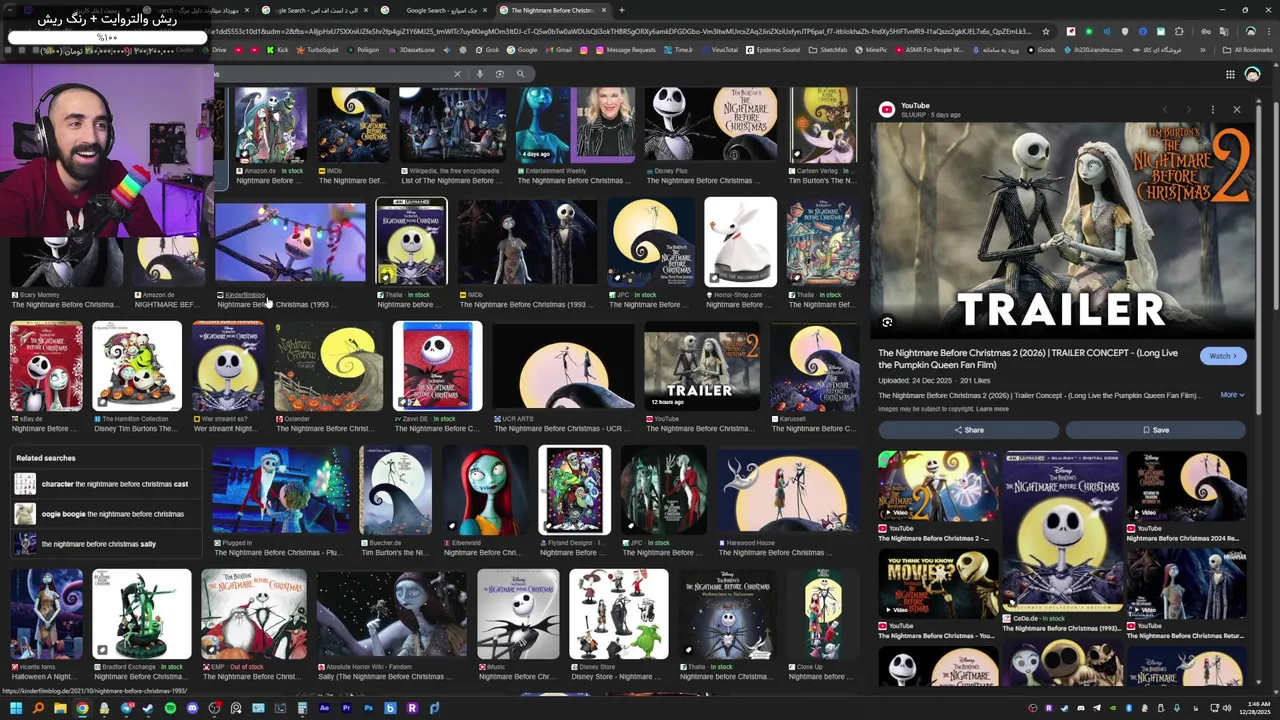Search inside the trailer image with Lens
The image size is (1280, 720).
coord(887,322)
